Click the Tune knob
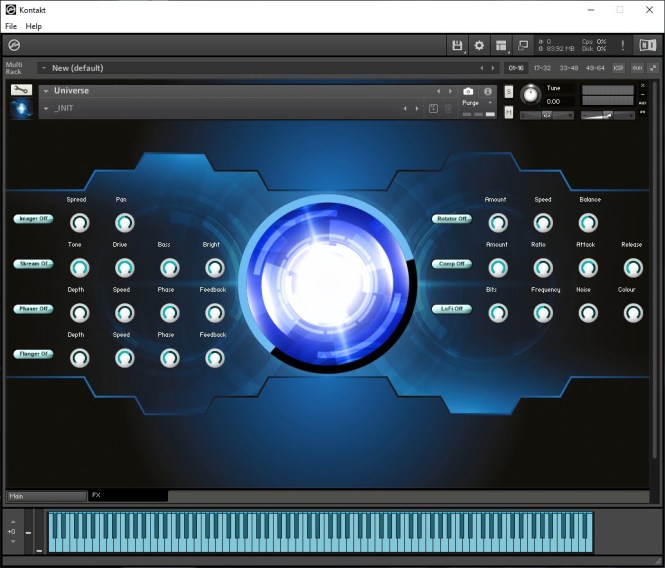 point(529,95)
